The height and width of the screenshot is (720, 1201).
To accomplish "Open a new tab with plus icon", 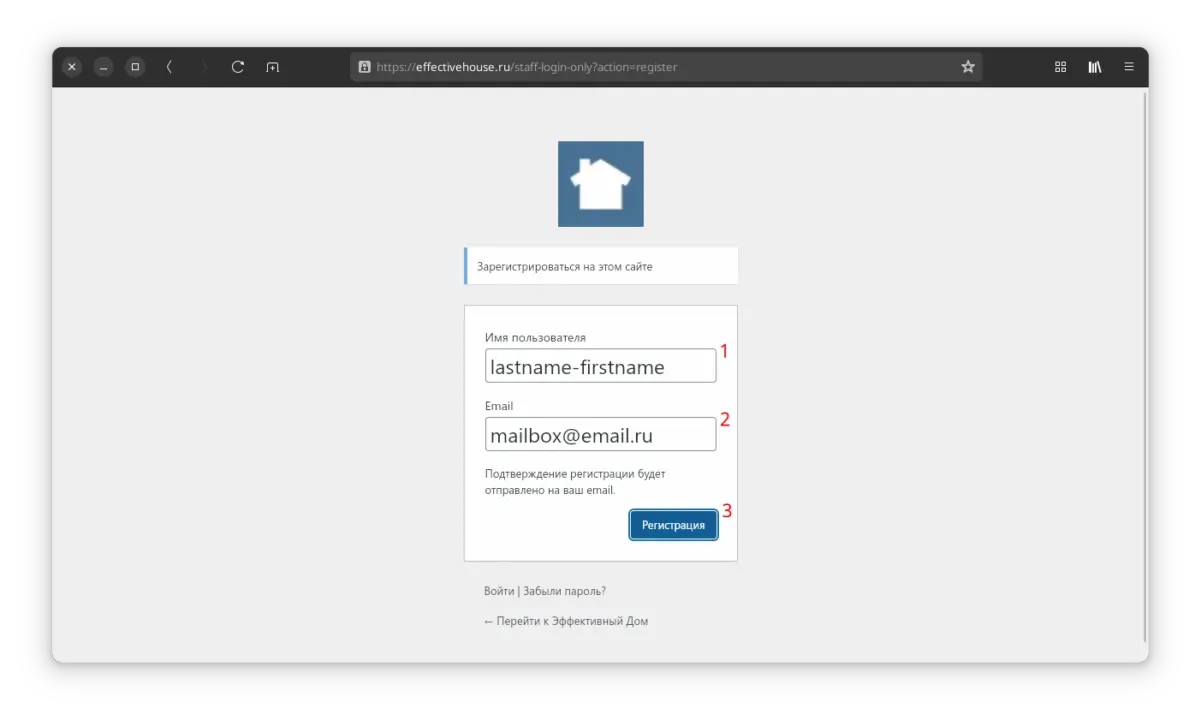I will pos(272,67).
